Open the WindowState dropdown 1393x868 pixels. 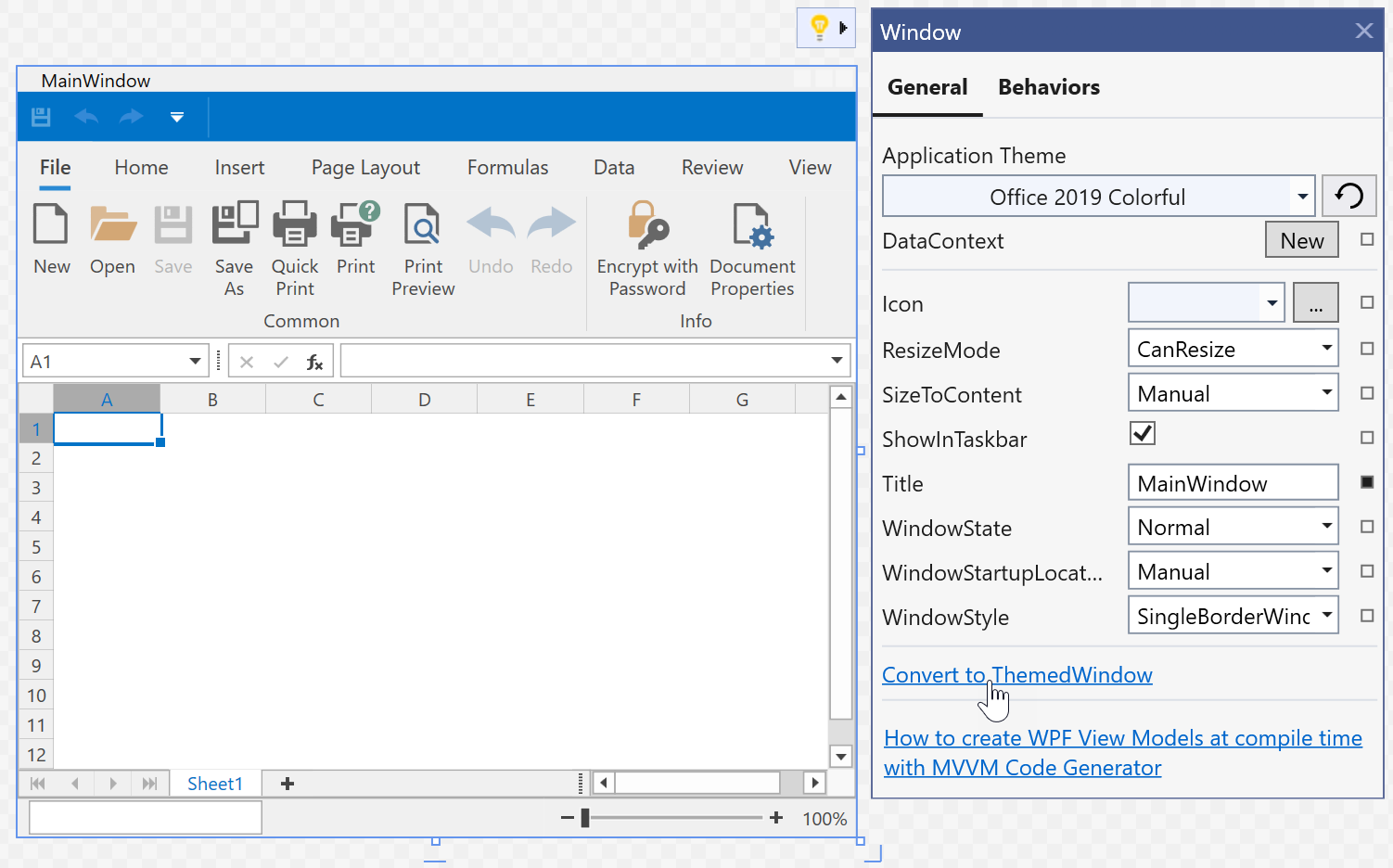(x=1326, y=527)
